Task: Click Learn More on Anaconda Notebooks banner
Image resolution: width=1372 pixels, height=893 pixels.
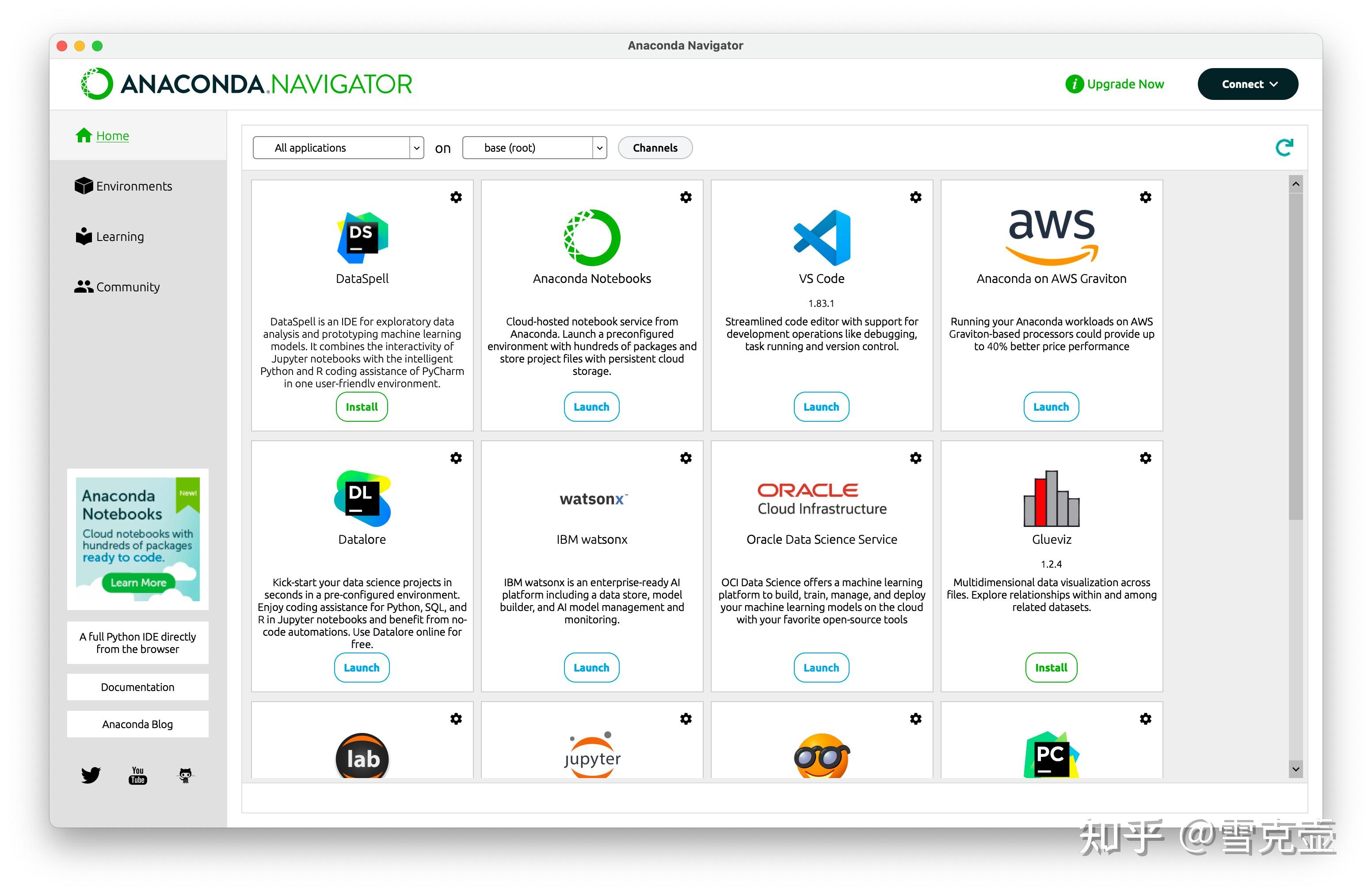Action: (x=138, y=582)
